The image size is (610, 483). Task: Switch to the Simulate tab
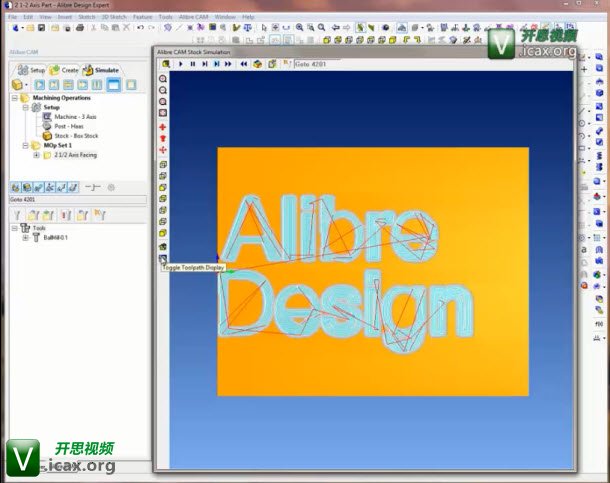[x=101, y=70]
